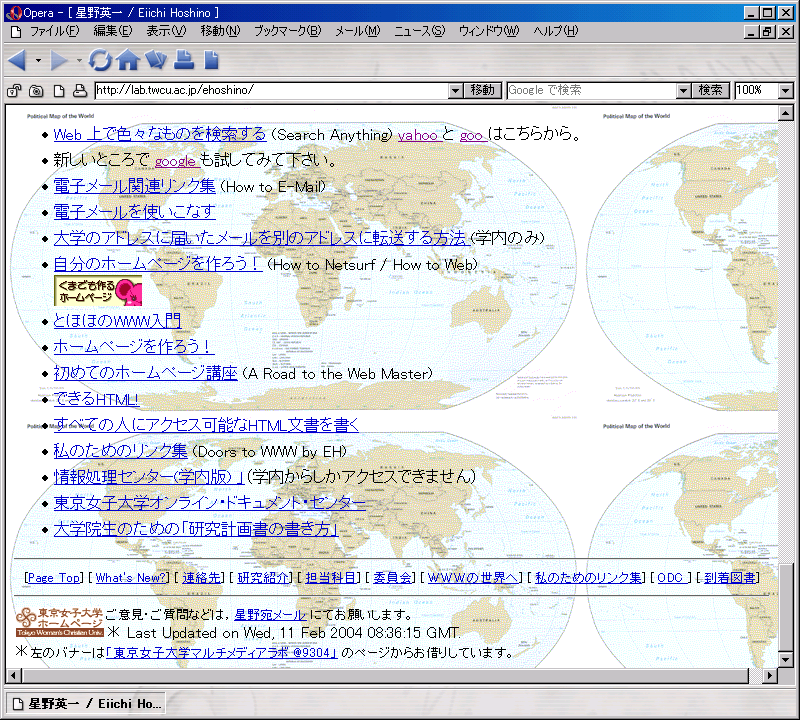Open the 移動(N) menu

(x=220, y=31)
